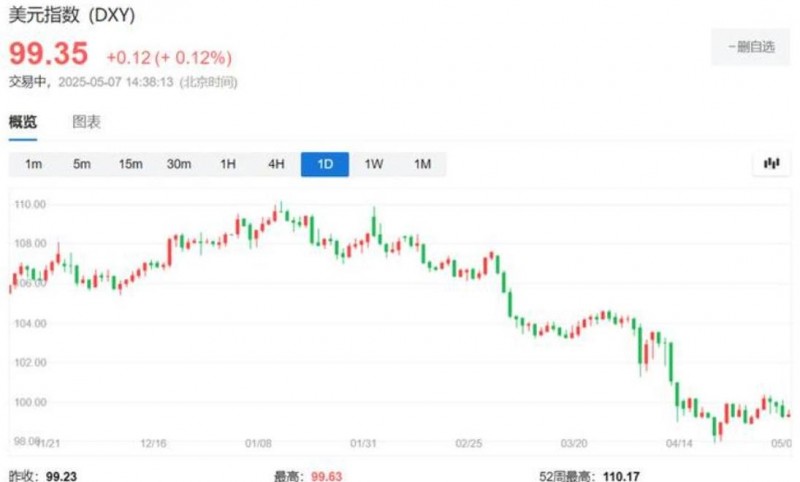The height and width of the screenshot is (482, 800).
Task: Set interval to 1M monthly
Action: pos(422,164)
